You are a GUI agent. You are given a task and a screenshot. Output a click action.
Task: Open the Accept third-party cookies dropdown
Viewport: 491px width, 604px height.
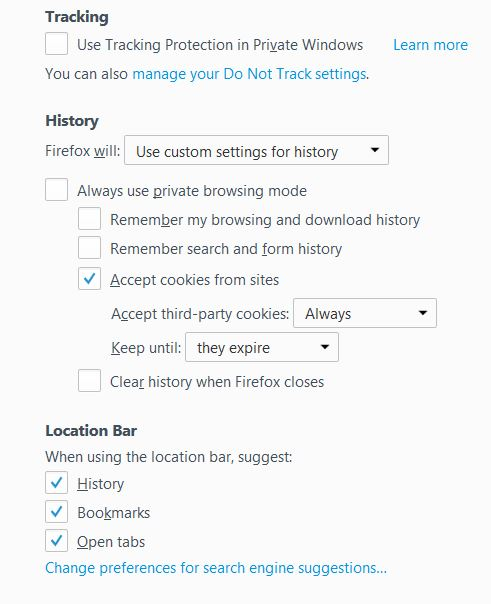365,313
